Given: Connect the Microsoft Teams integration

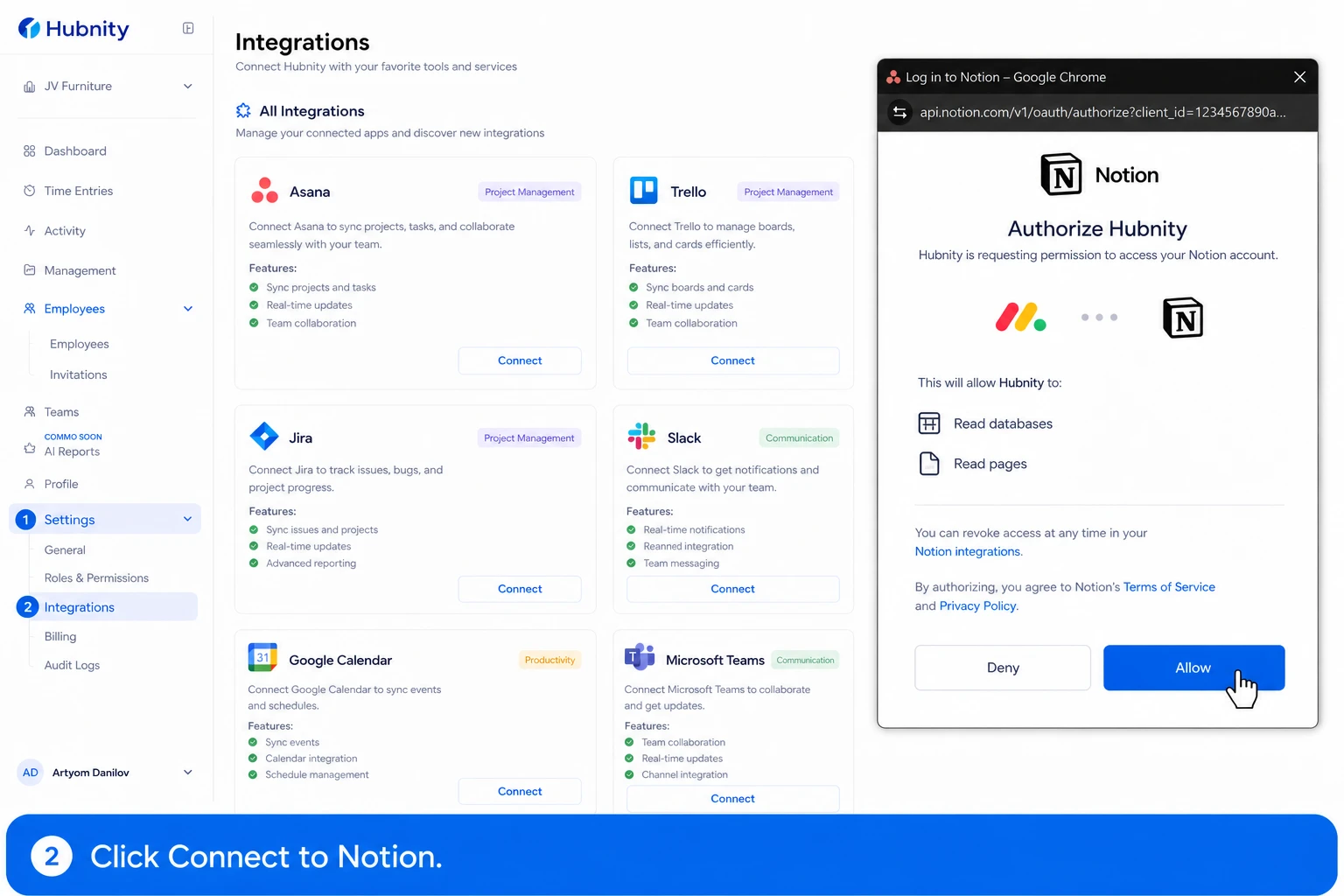Looking at the screenshot, I should [x=733, y=799].
